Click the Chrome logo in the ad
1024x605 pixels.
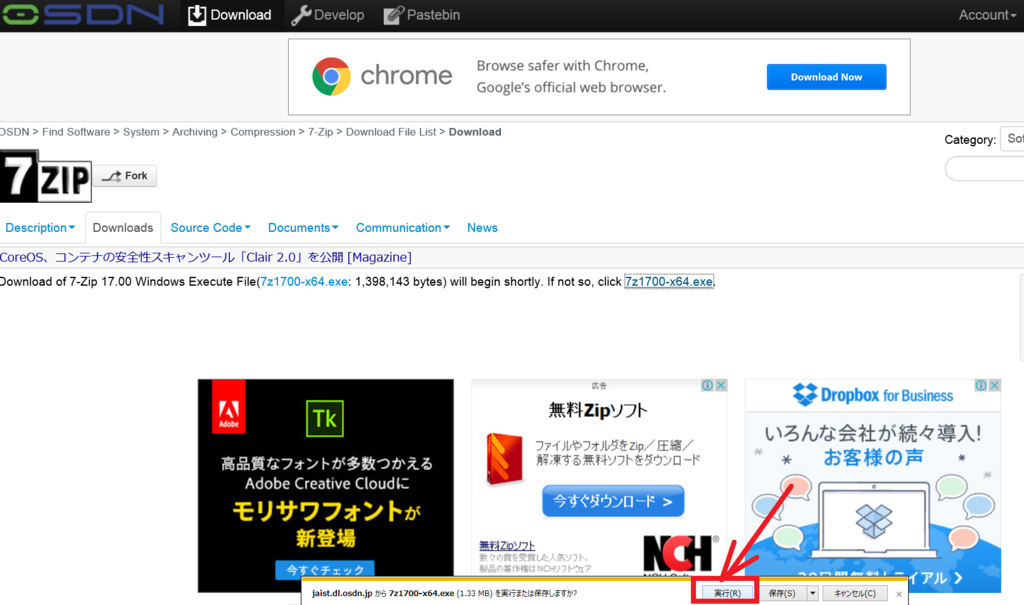pos(331,76)
